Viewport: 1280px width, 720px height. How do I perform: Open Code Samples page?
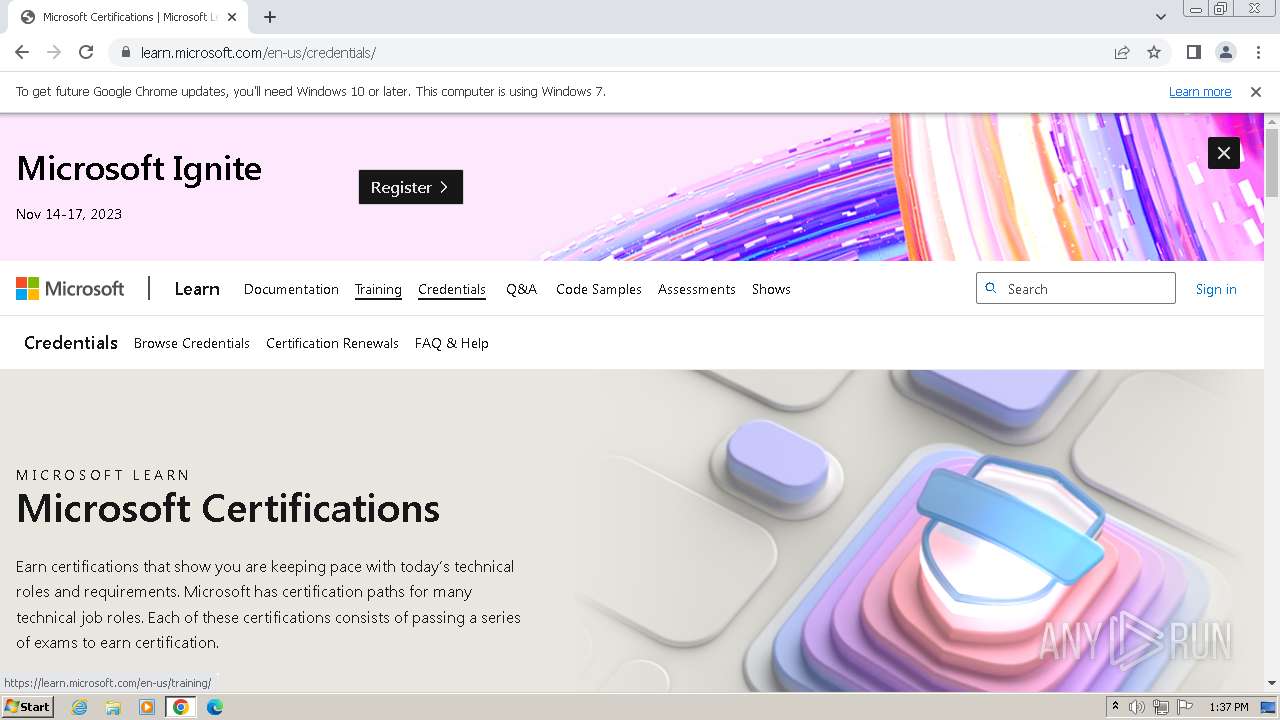point(599,289)
